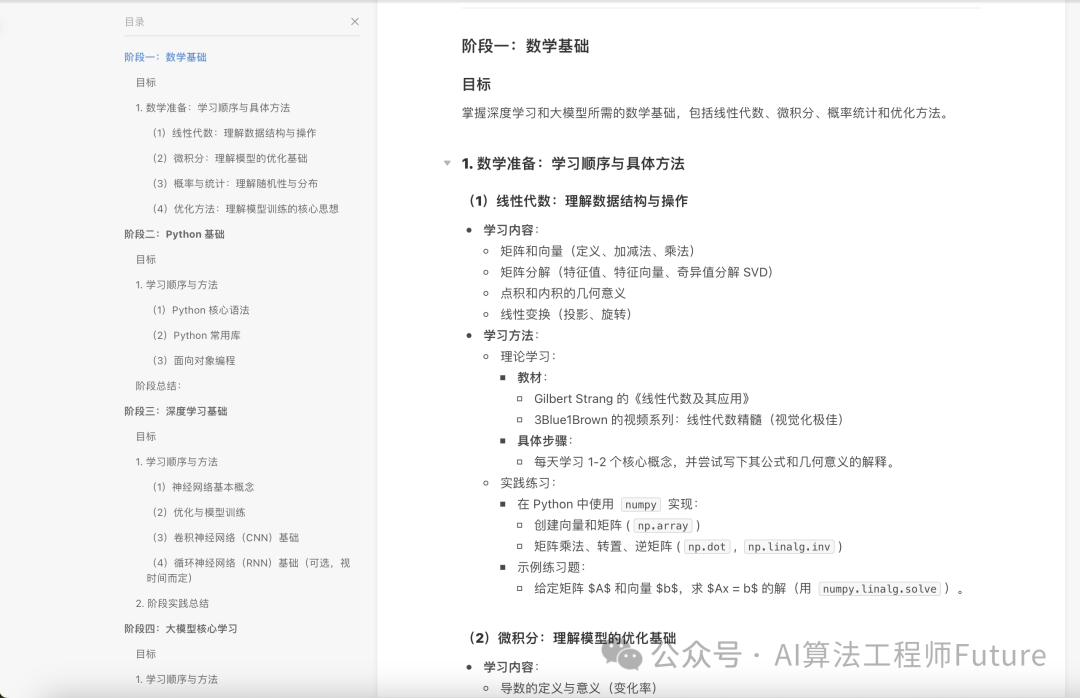Open 阶段总结 outline entry
Image resolution: width=1080 pixels, height=698 pixels.
coord(158,386)
